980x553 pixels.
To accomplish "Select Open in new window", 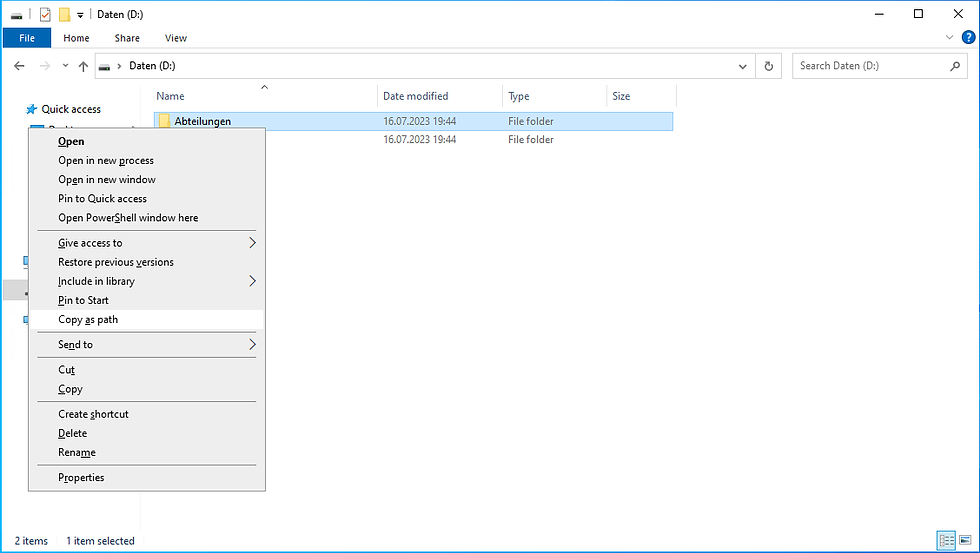I will point(147,180).
